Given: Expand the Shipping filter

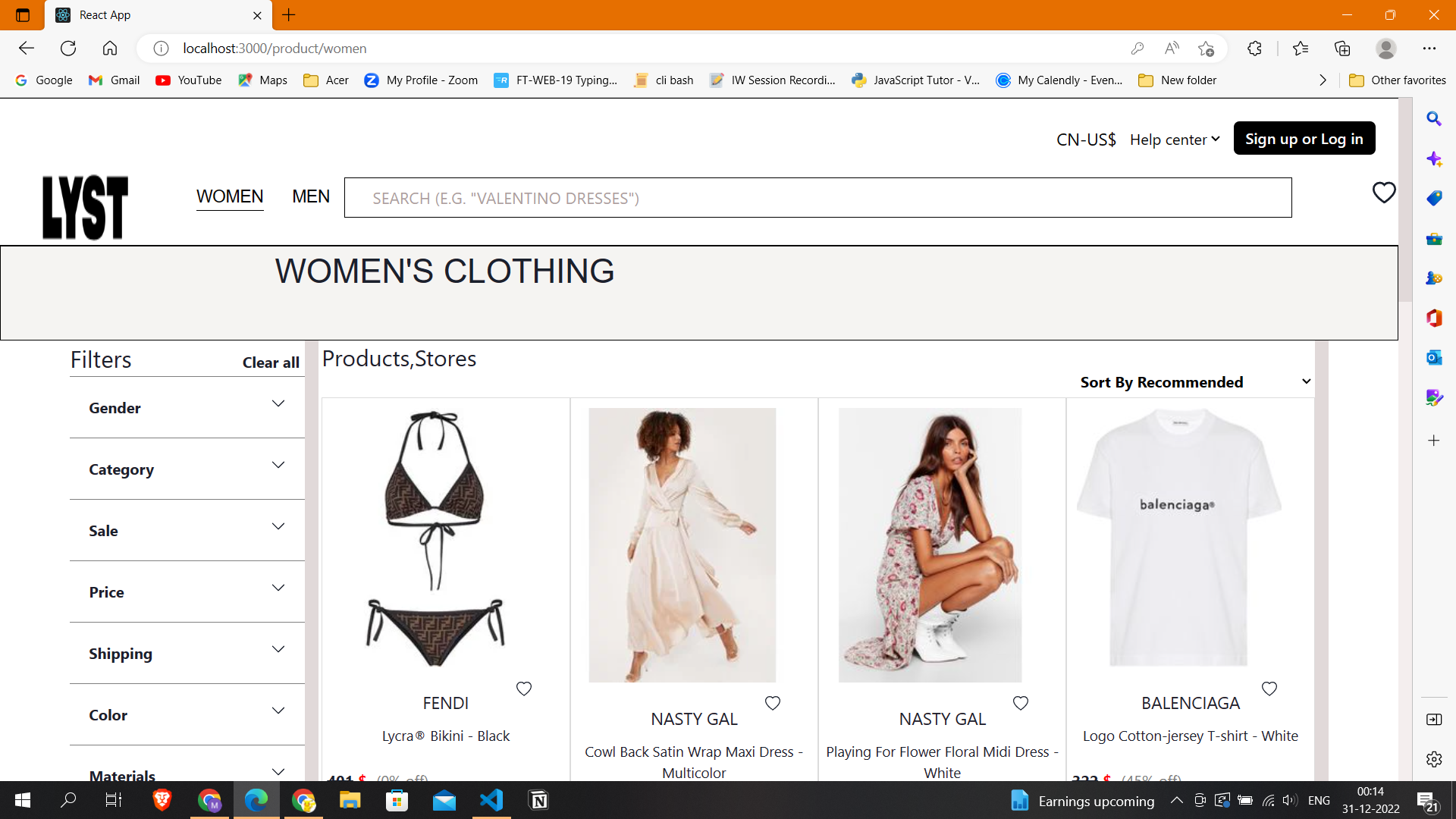Looking at the screenshot, I should (187, 654).
